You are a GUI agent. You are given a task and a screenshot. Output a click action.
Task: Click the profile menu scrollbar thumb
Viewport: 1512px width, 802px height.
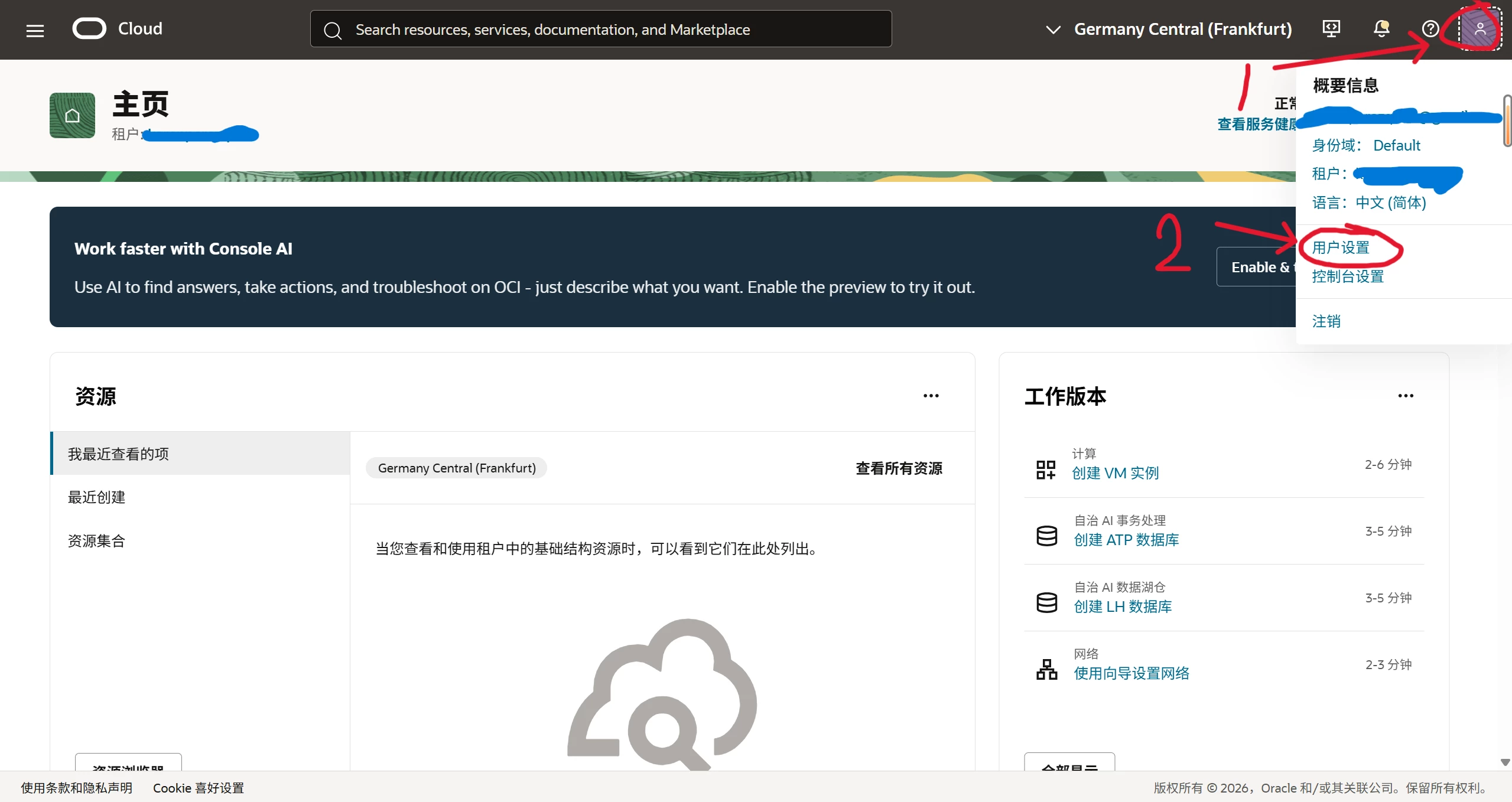pos(1507,120)
